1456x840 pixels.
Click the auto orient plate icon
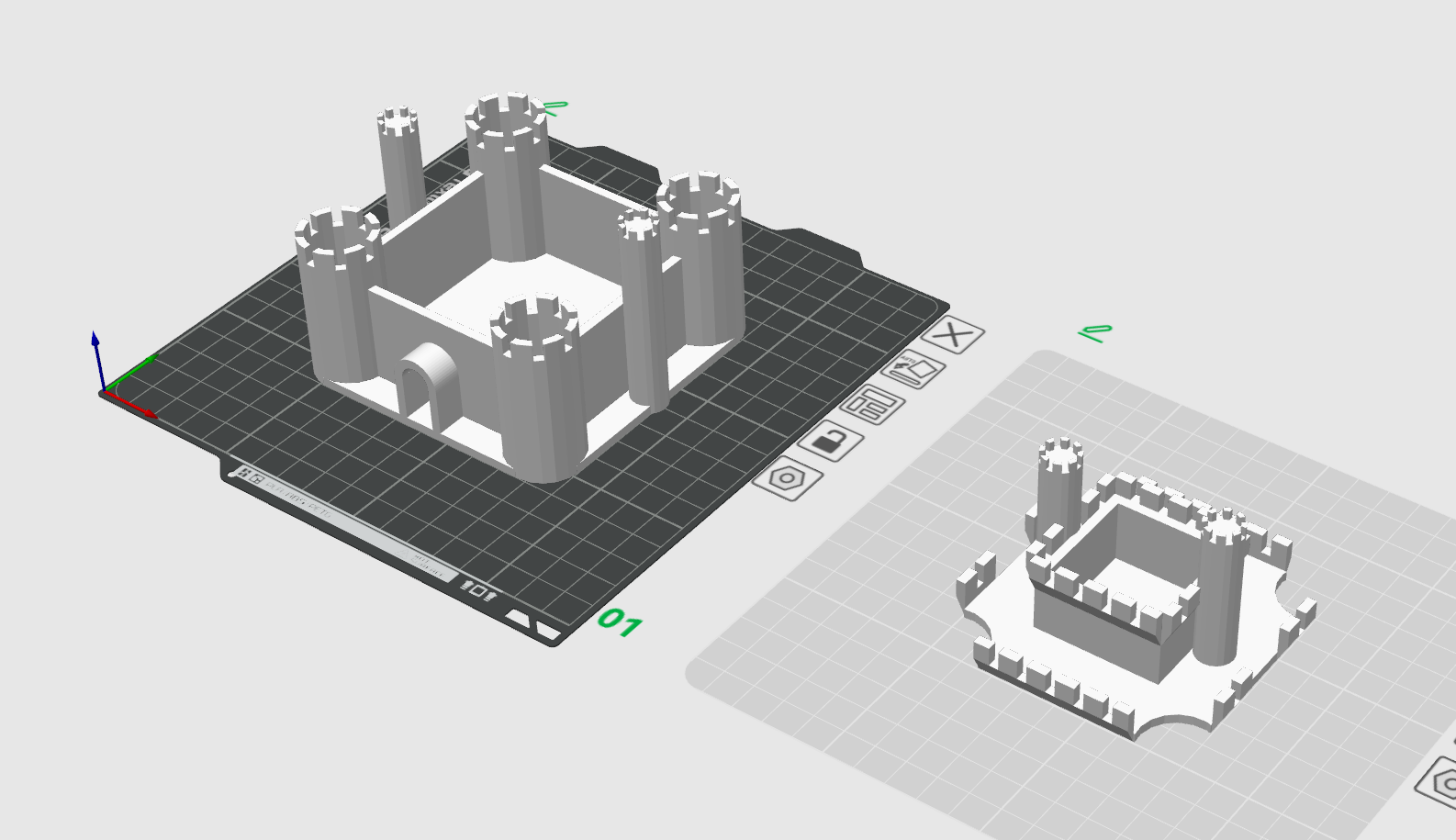pos(913,370)
